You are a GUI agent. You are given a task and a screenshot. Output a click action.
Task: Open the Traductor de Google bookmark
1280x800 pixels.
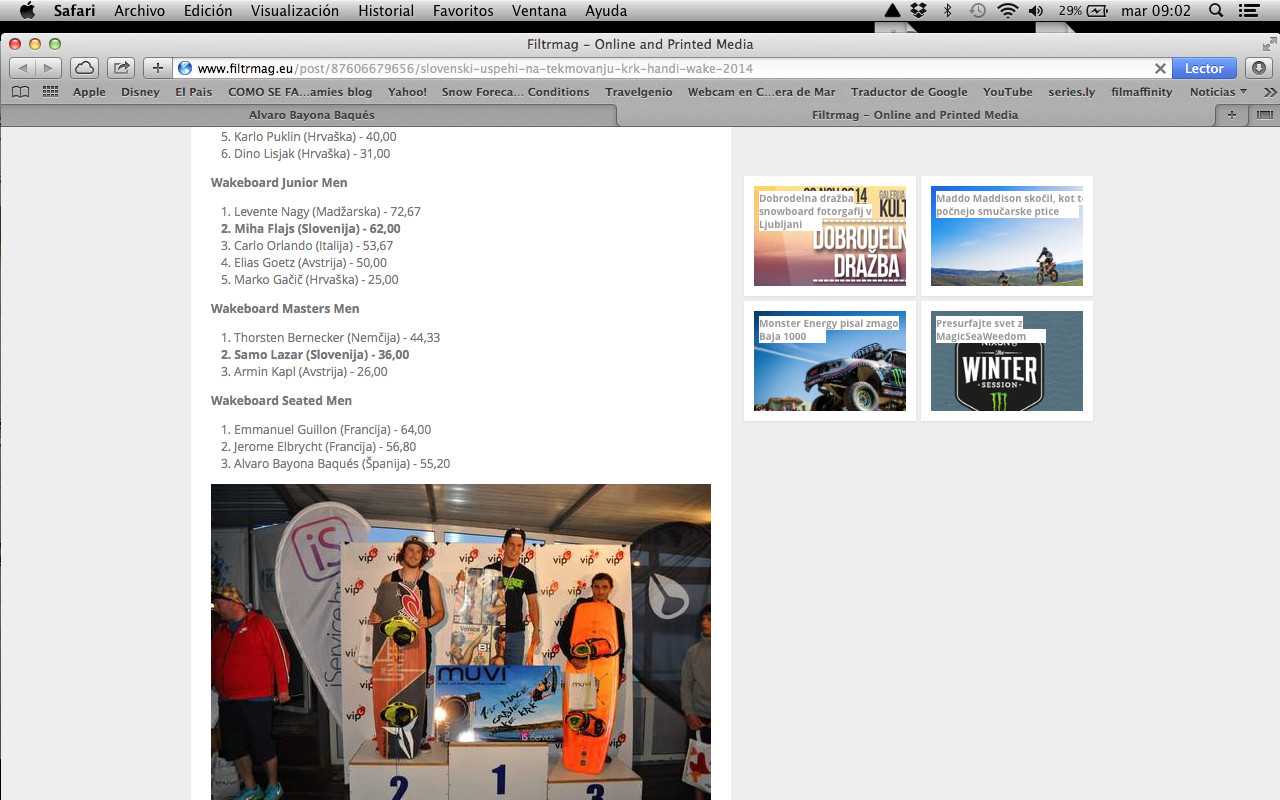click(909, 91)
